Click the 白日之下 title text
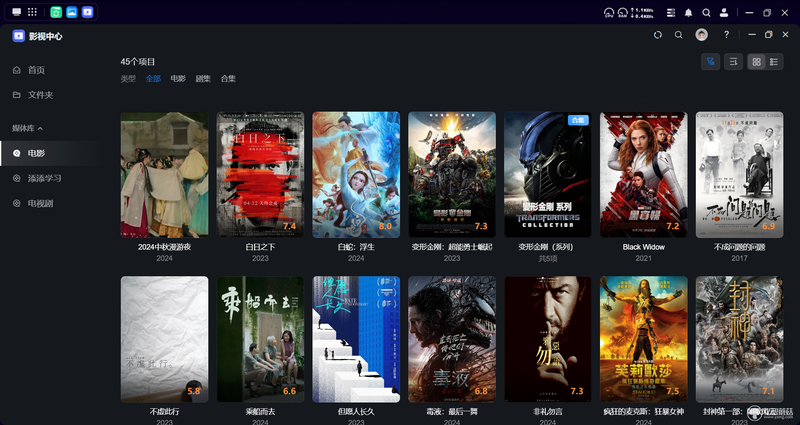800x425 pixels. coord(260,247)
